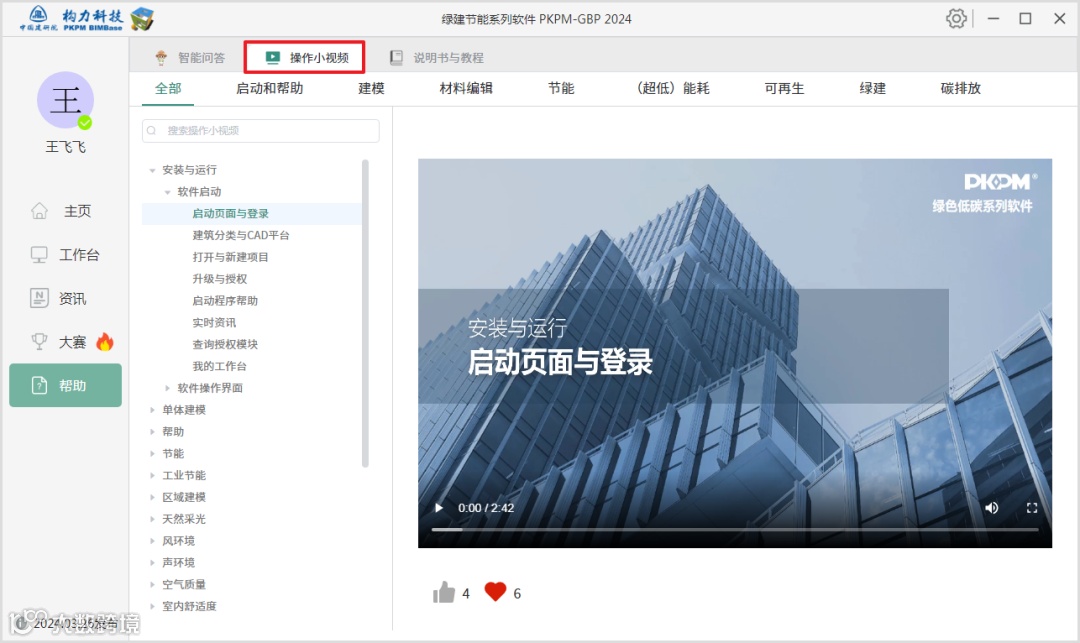Select the 可再生 category tab
Screen dimensions: 1080x643
(784, 88)
